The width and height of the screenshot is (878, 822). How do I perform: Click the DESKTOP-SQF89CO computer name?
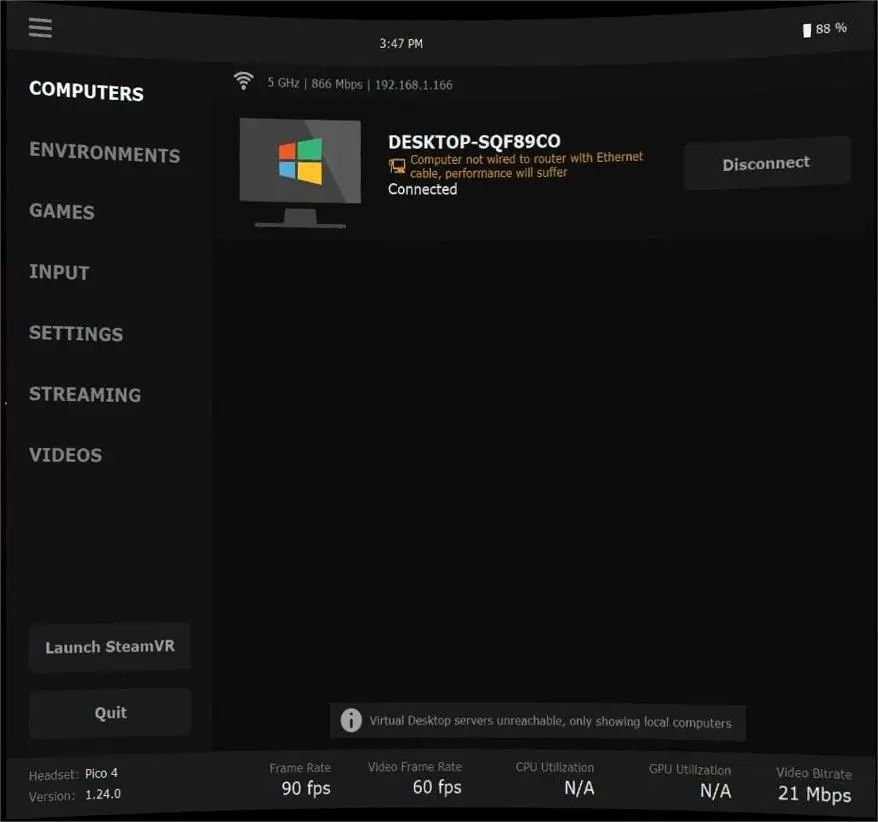coord(474,142)
